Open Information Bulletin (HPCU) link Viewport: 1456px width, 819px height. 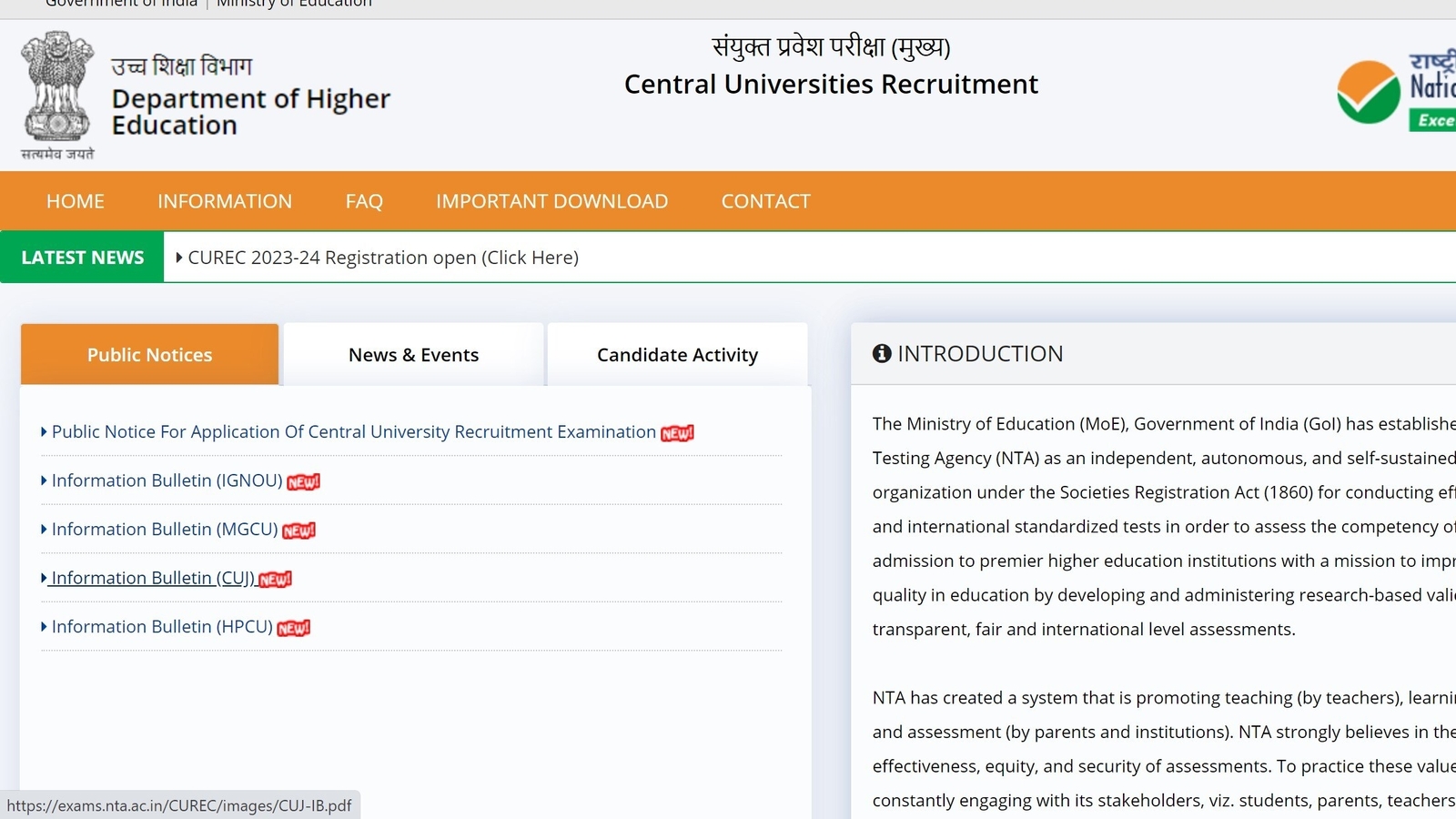pyautogui.click(x=162, y=627)
